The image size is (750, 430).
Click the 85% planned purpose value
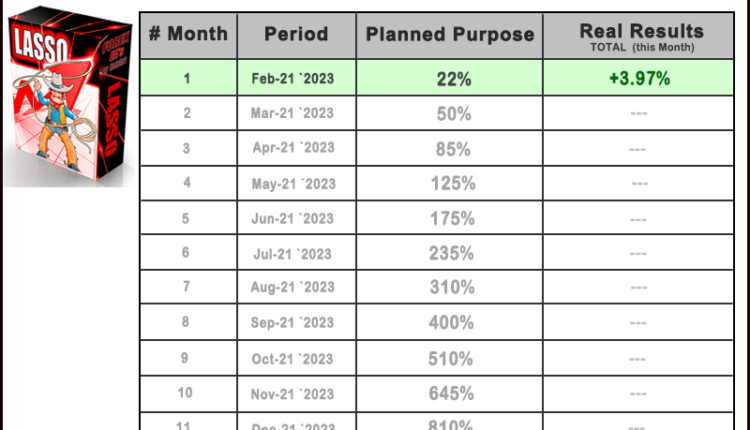click(454, 149)
